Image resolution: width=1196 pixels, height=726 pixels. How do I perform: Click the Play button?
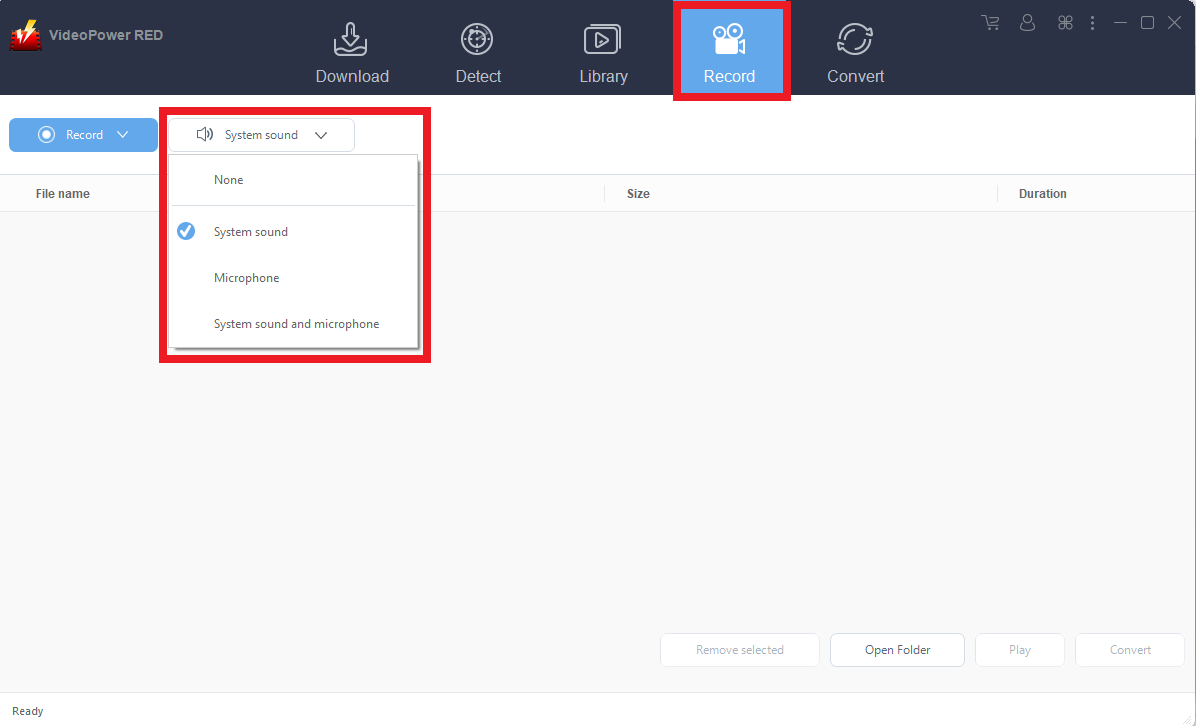[x=1020, y=650]
